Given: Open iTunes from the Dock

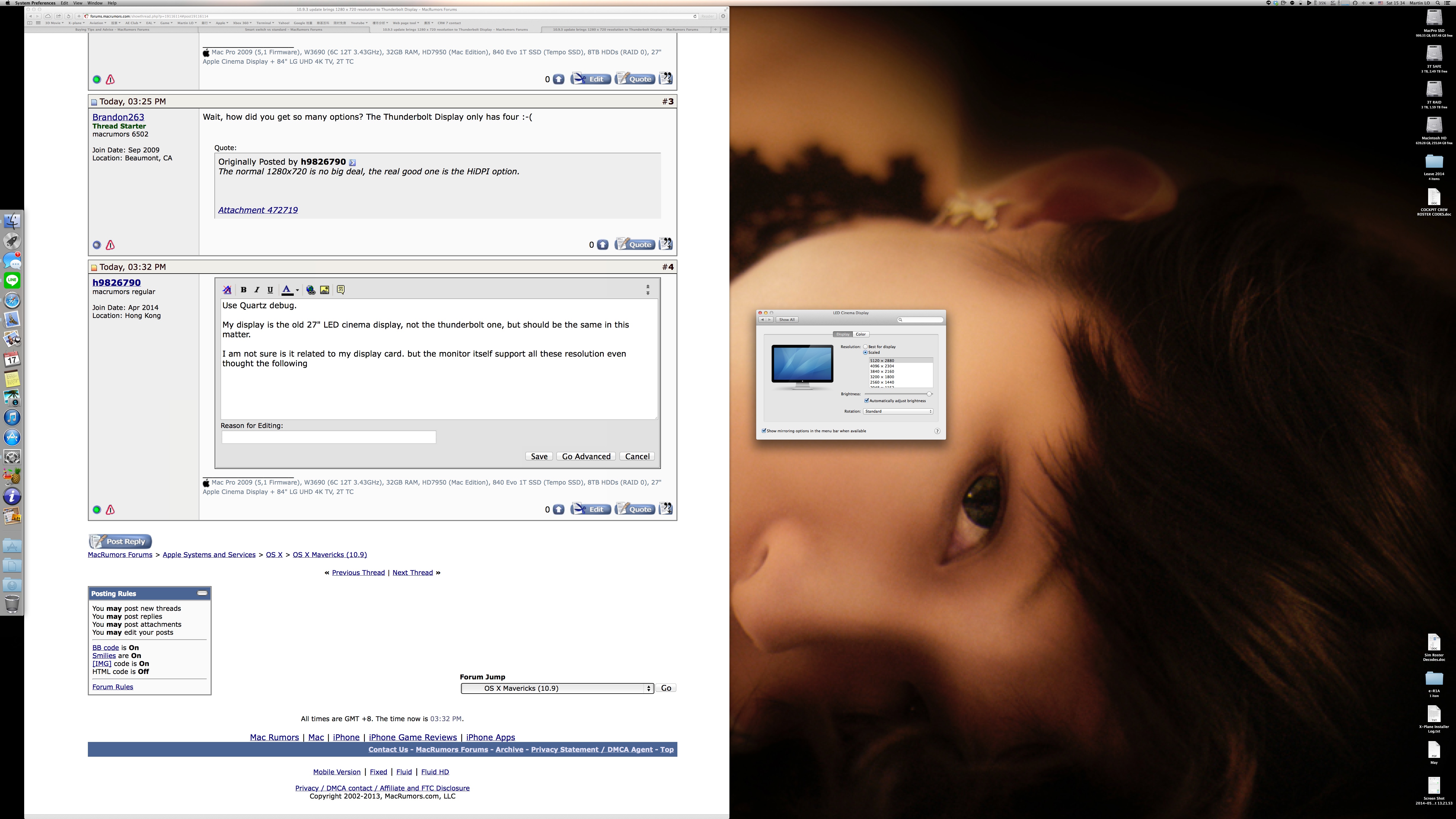Looking at the screenshot, I should (13, 418).
